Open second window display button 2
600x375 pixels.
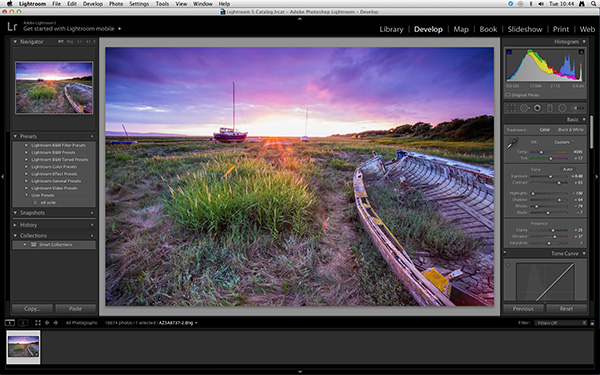point(23,323)
